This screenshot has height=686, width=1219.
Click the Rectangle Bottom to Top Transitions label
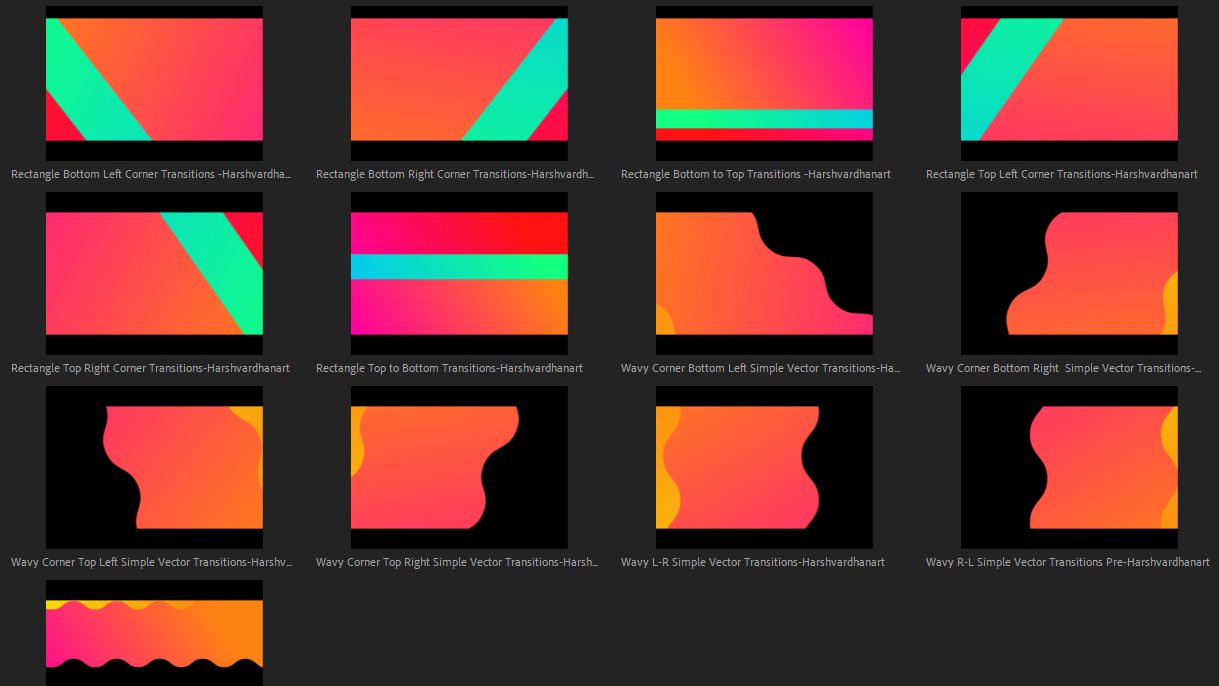(756, 174)
